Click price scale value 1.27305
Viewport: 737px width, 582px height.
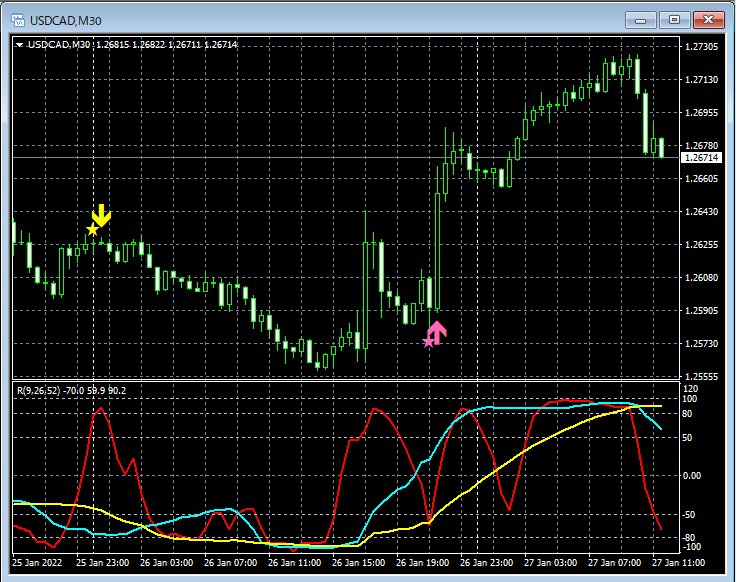[x=702, y=47]
